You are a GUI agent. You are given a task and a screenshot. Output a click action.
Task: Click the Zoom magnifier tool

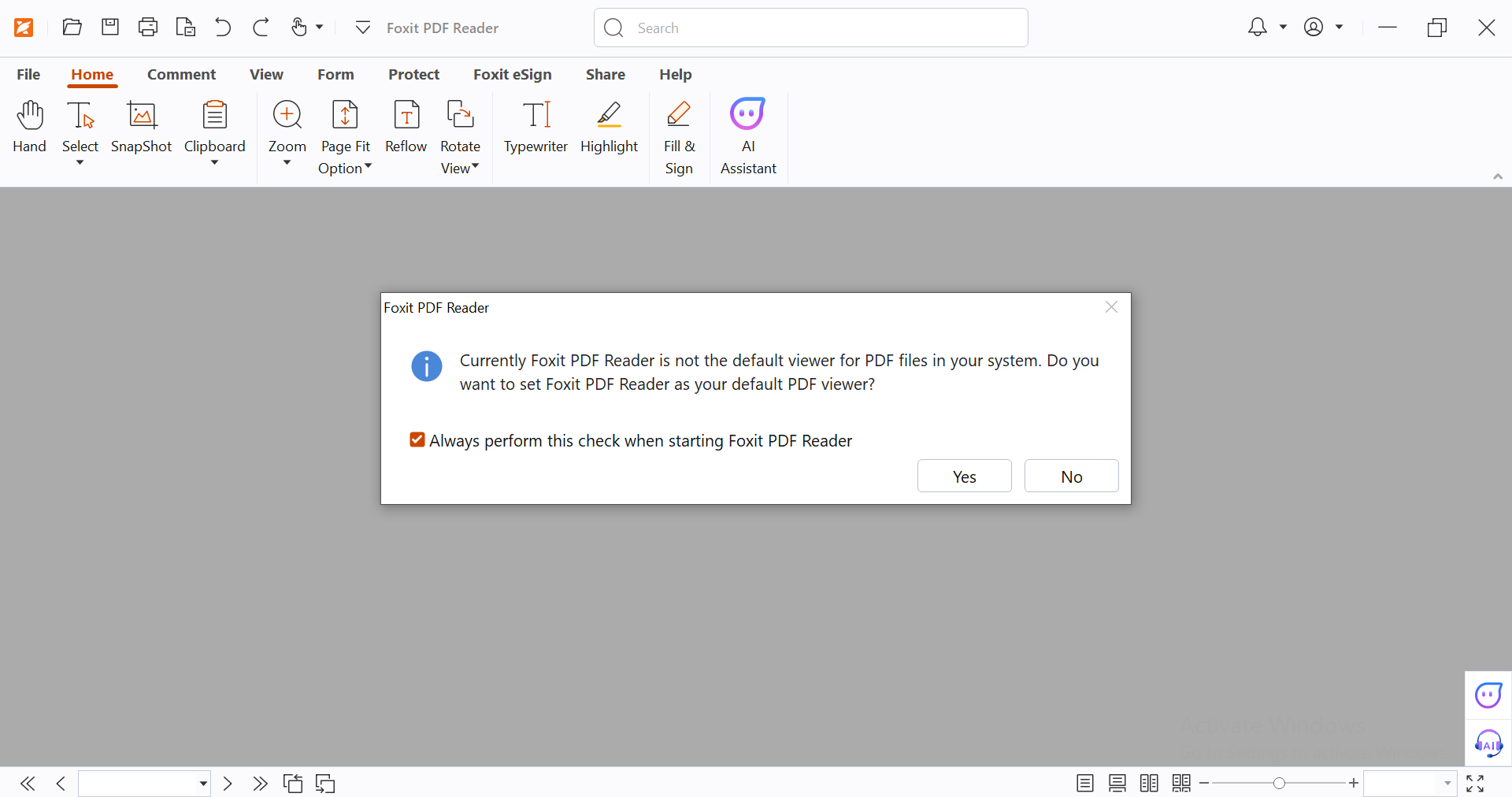click(287, 127)
